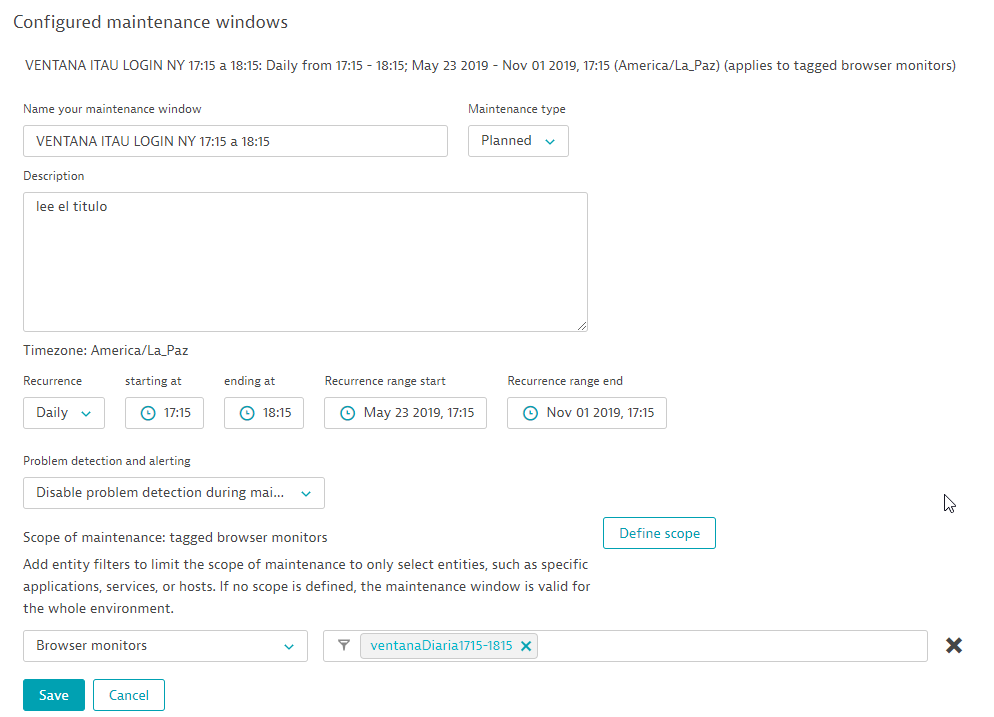Click the clock icon in ending at field
Viewport: 994px width, 717px height.
click(x=247, y=413)
